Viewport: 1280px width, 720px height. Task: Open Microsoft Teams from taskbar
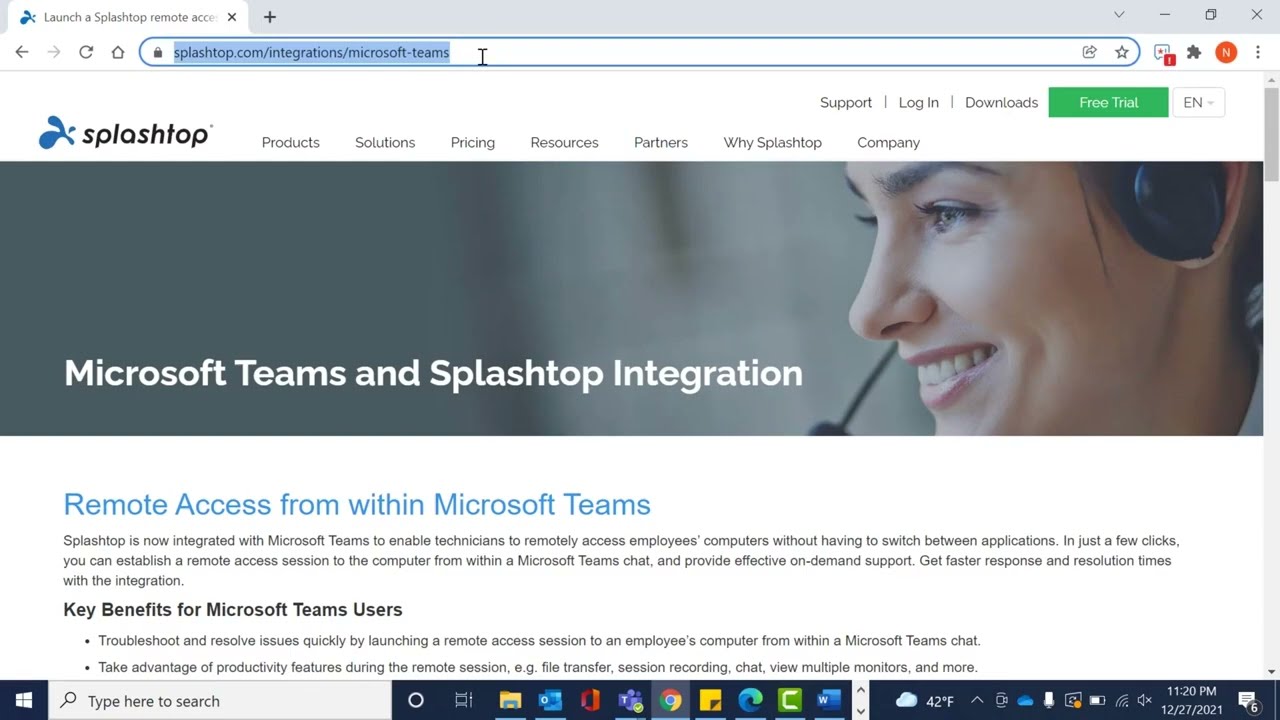(630, 700)
